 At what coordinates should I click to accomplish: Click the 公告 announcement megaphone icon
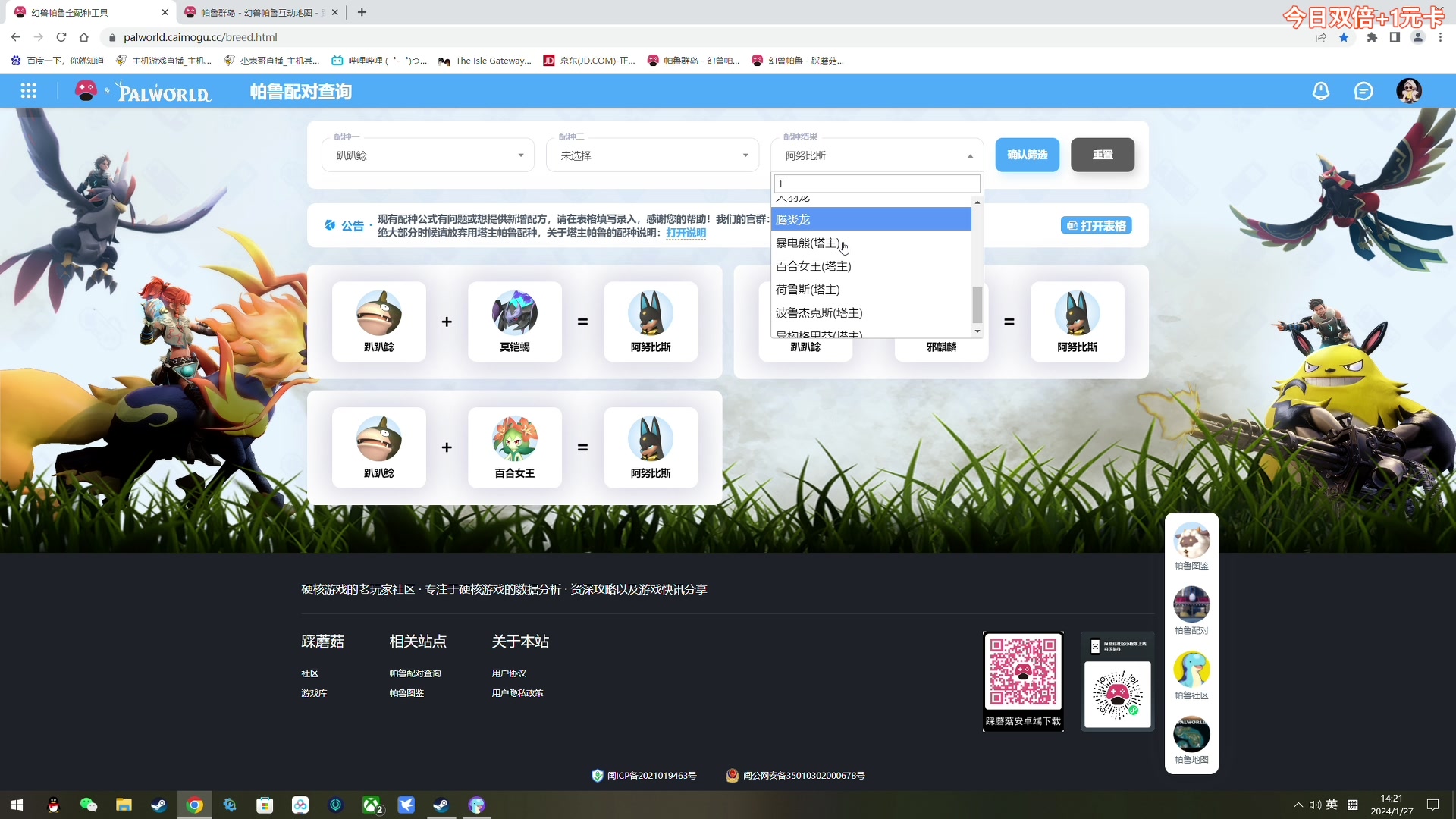tap(329, 225)
